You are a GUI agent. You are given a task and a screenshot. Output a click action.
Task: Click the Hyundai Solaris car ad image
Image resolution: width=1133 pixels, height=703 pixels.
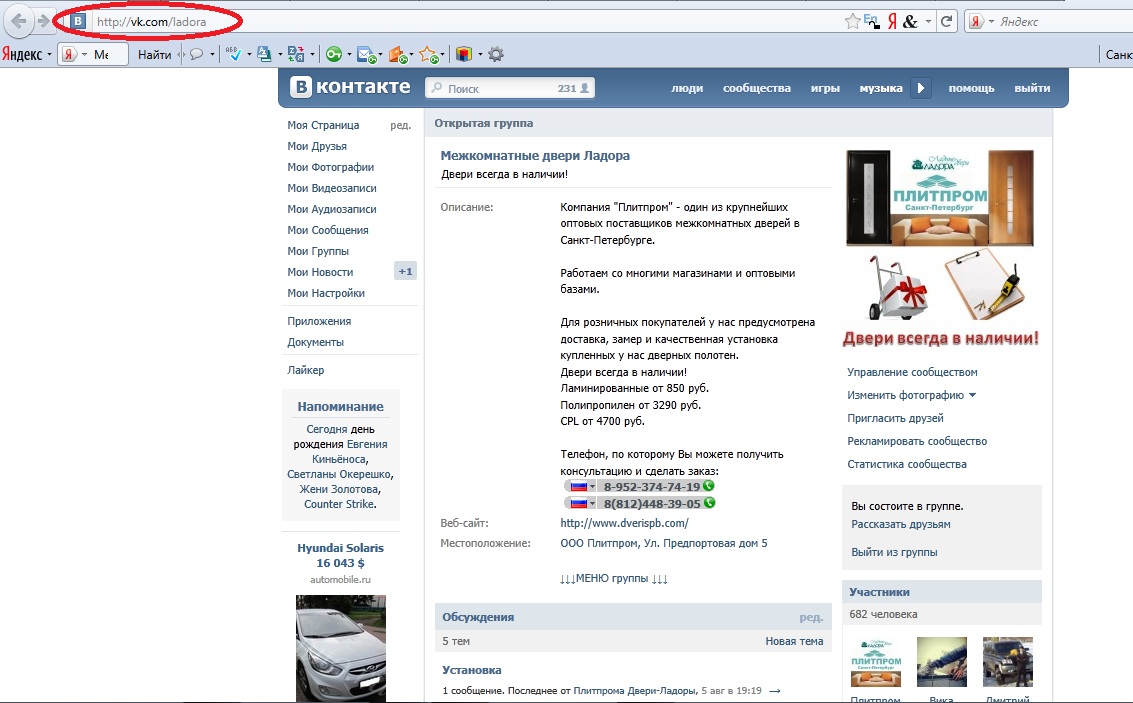[x=340, y=648]
